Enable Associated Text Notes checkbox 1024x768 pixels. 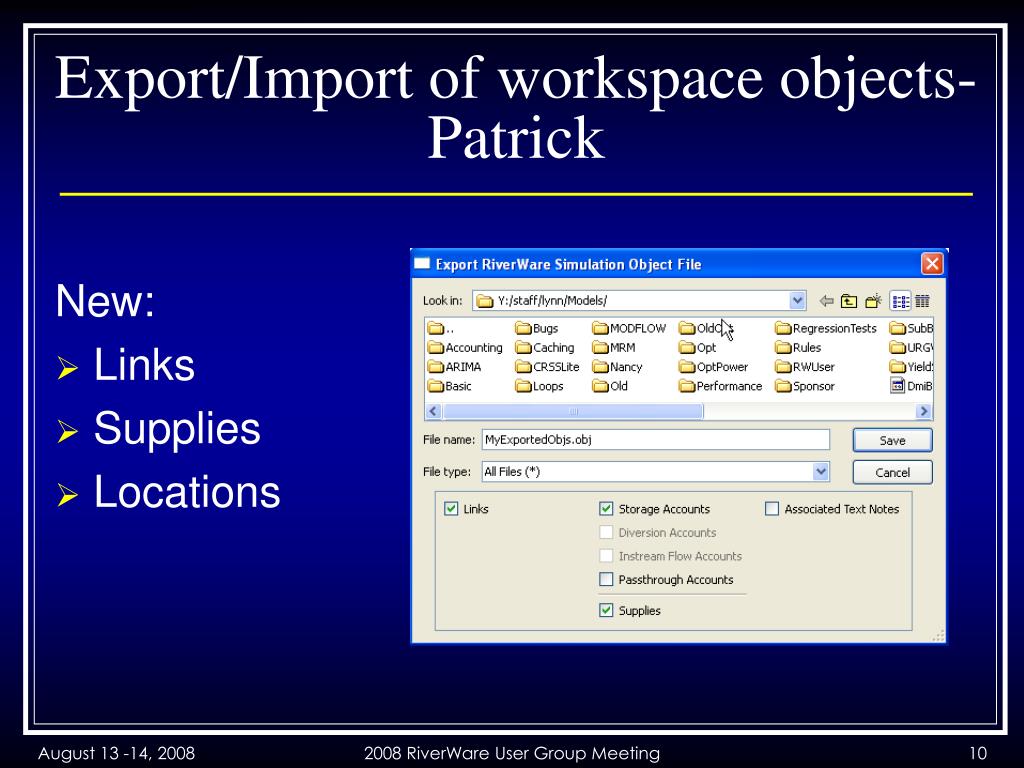[772, 509]
